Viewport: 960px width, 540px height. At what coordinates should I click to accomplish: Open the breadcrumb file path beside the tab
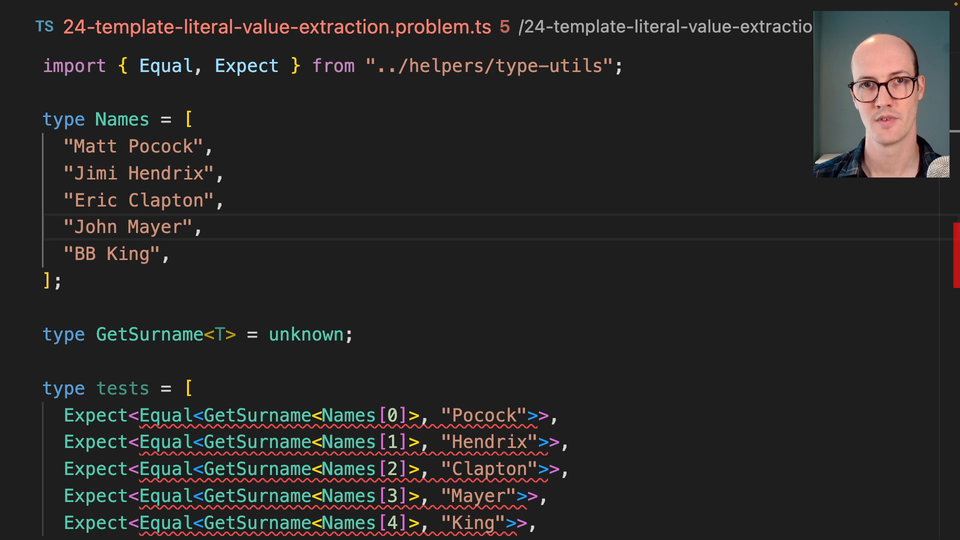coord(665,27)
